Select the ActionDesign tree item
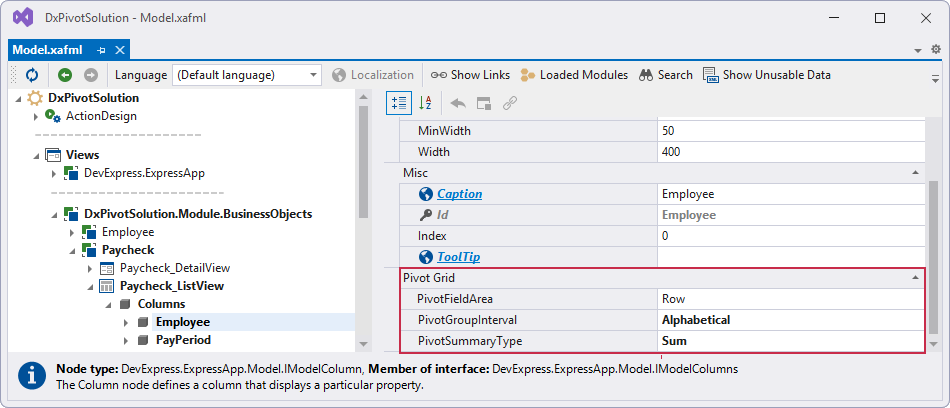 click(x=101, y=116)
